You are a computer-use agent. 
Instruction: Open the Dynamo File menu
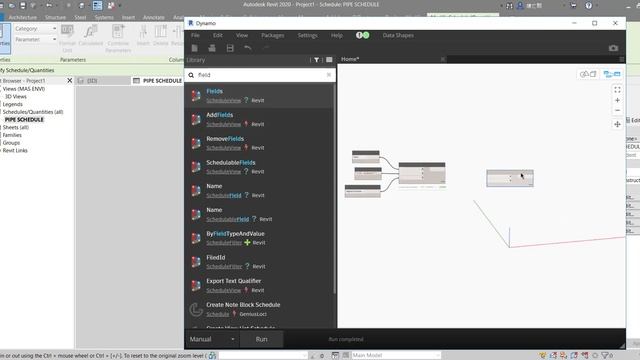point(195,36)
